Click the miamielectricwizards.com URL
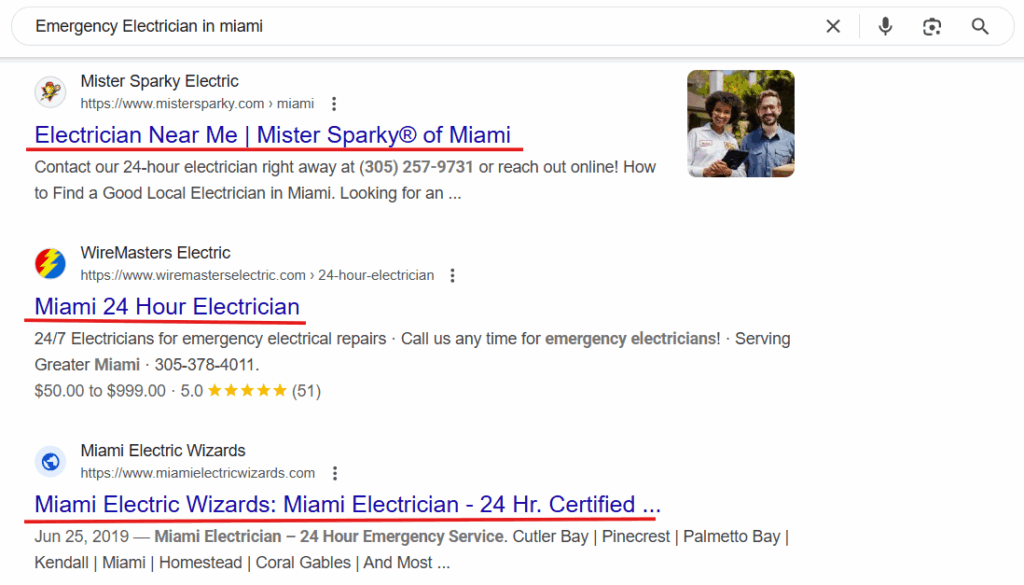This screenshot has height=585, width=1024. (x=198, y=473)
